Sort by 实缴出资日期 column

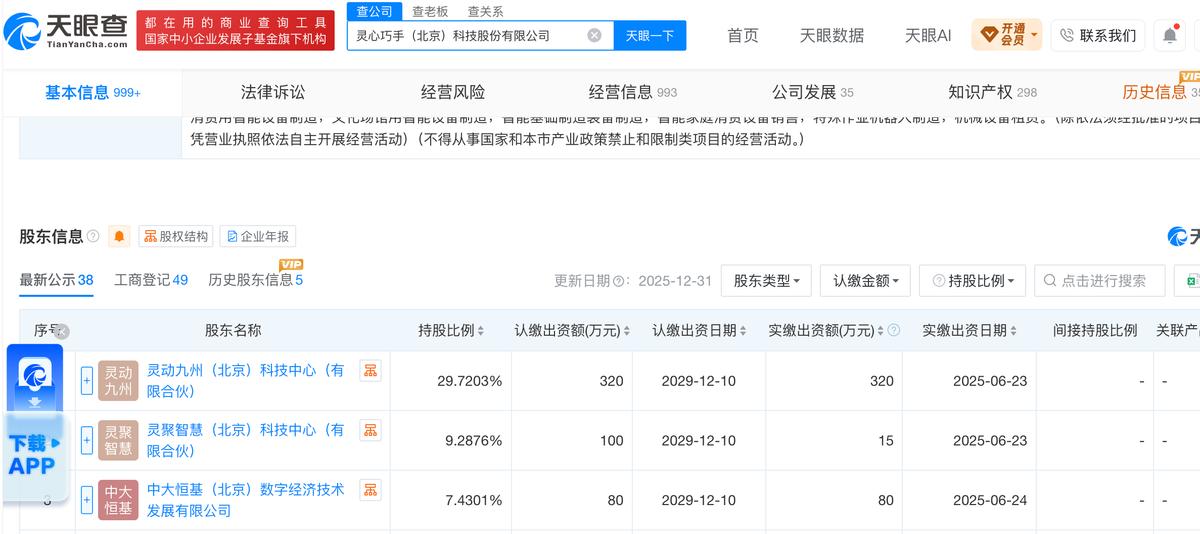click(x=1014, y=331)
